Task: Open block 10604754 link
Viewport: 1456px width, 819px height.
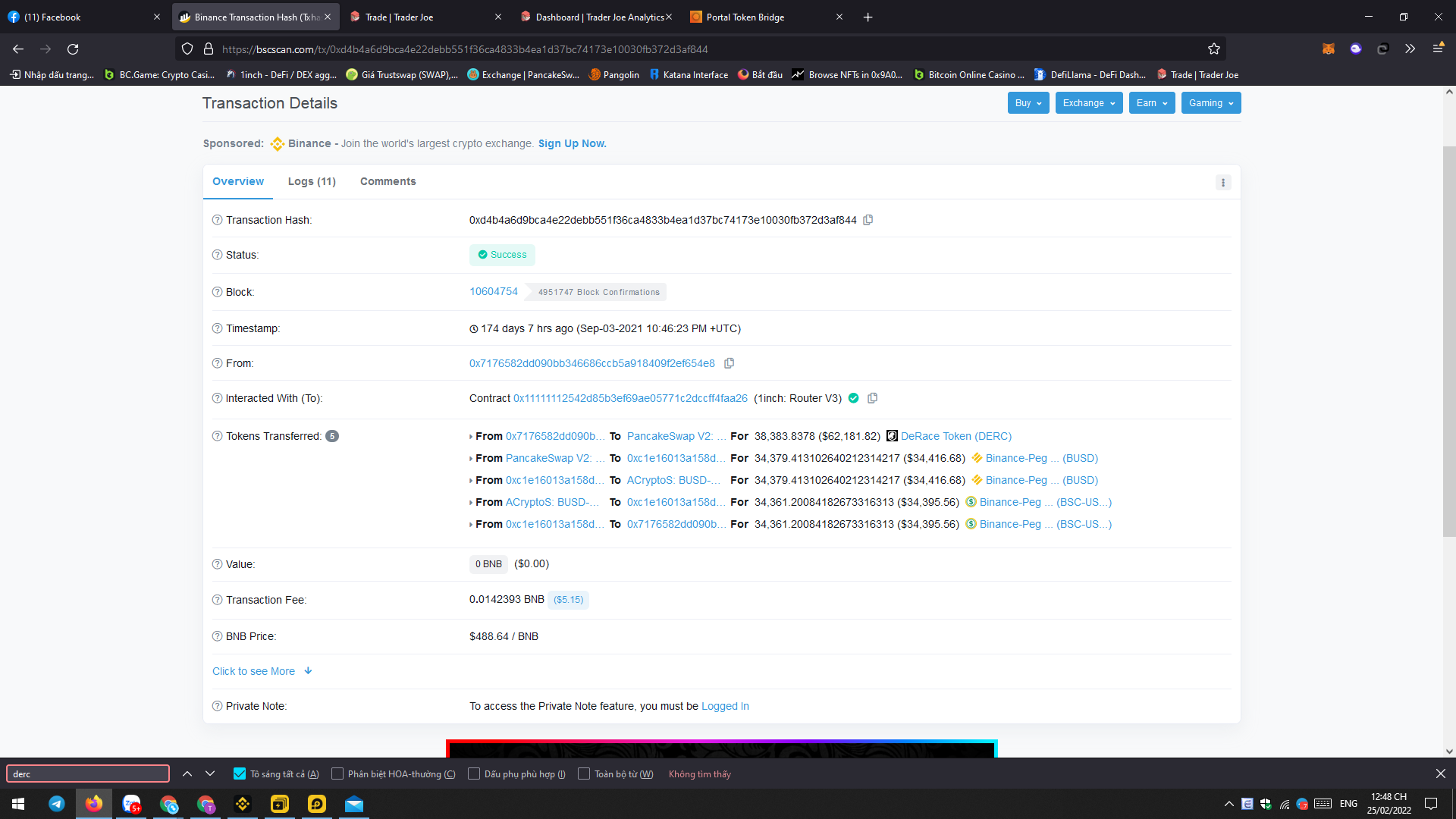Action: click(493, 292)
